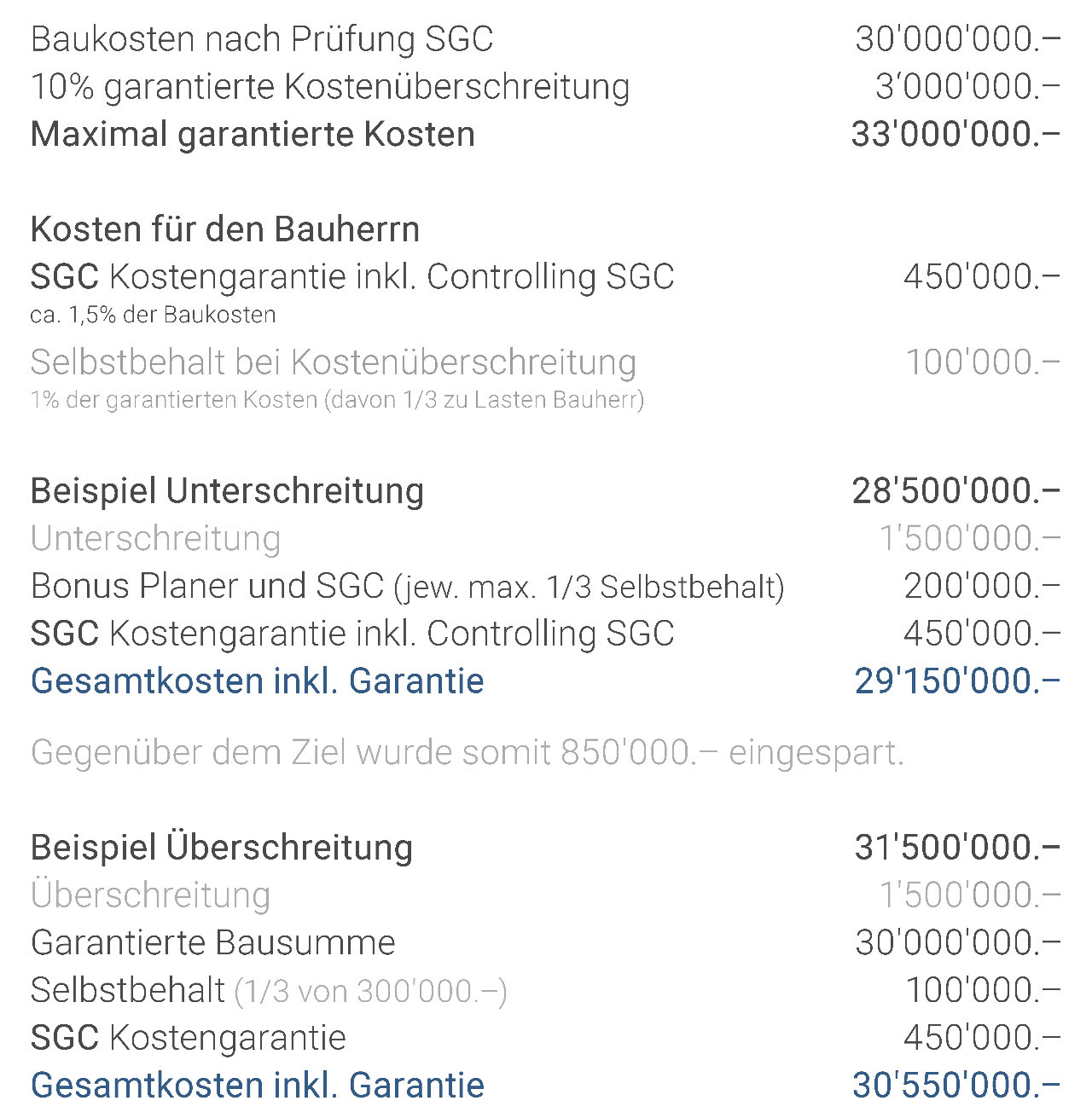Click the 'ca. 1,5% der Baukosten' note
This screenshot has height=1118, width=1092.
153,315
